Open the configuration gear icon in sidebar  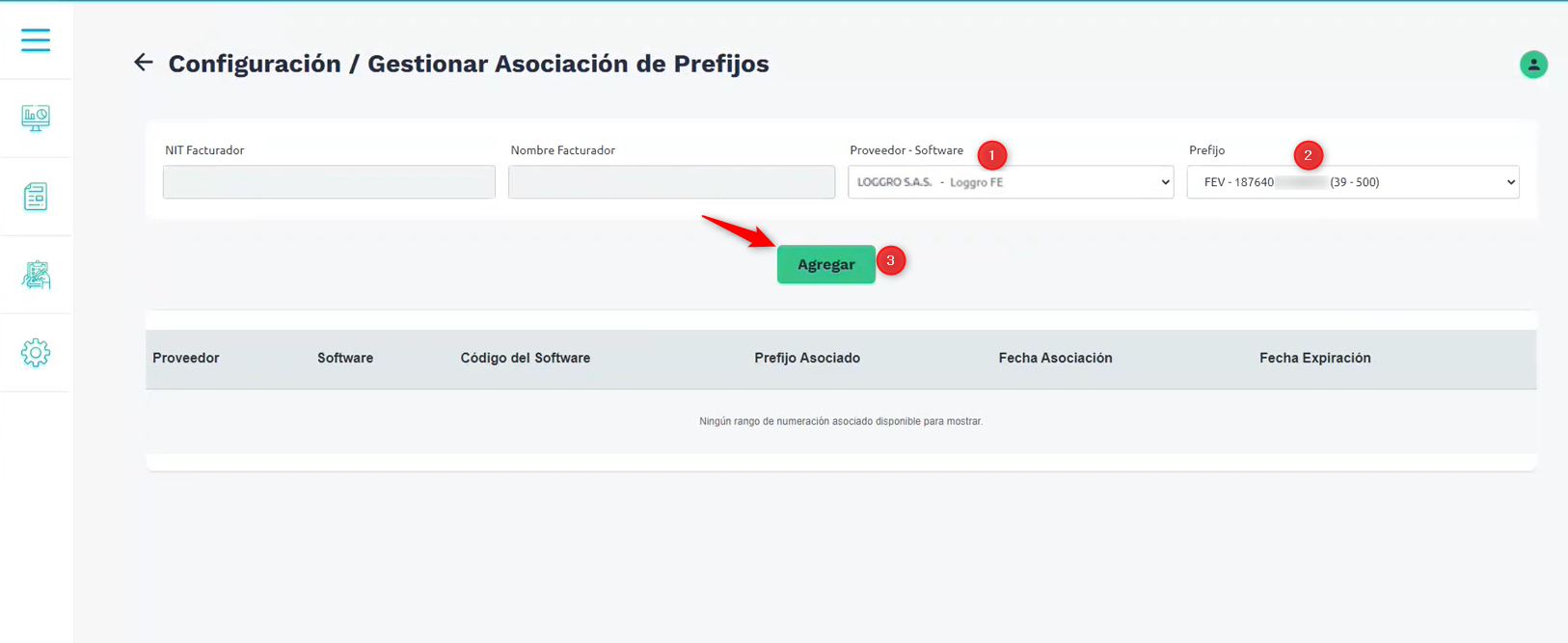(x=36, y=353)
